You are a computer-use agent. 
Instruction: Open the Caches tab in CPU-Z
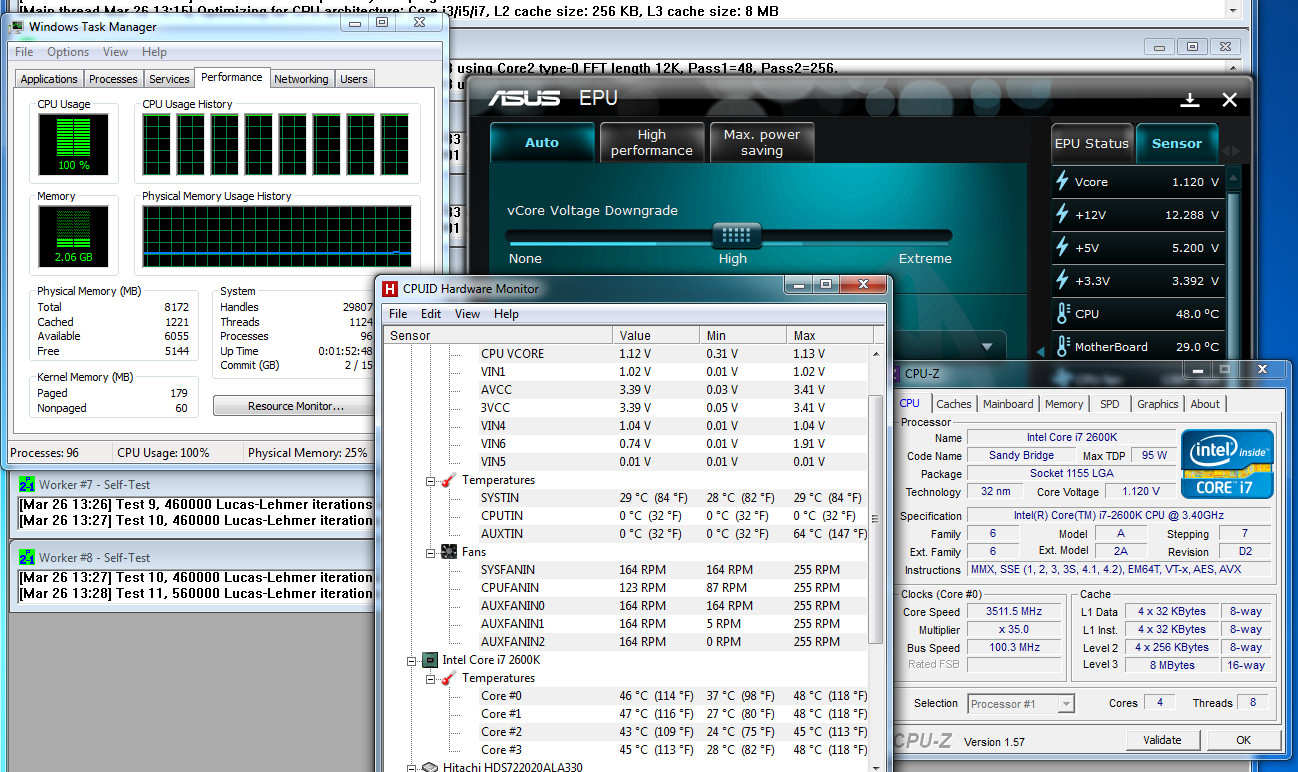[953, 404]
